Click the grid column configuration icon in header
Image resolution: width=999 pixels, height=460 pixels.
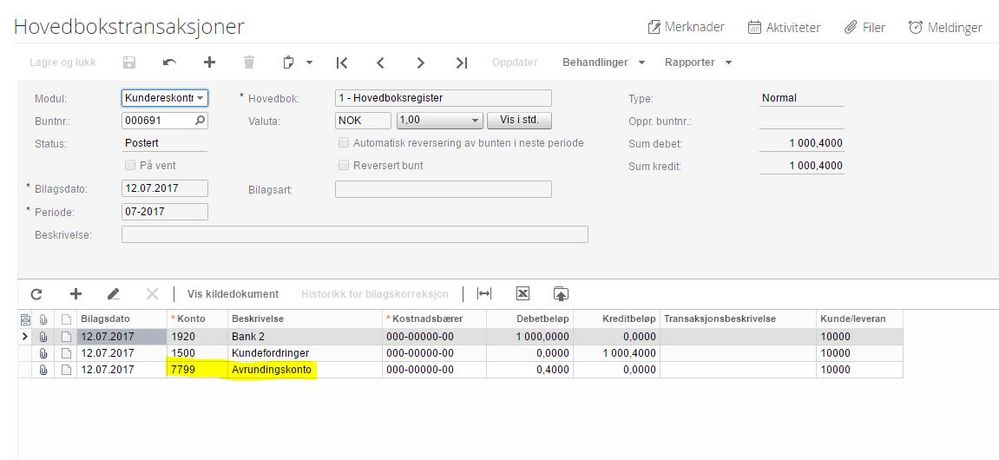pos(25,319)
